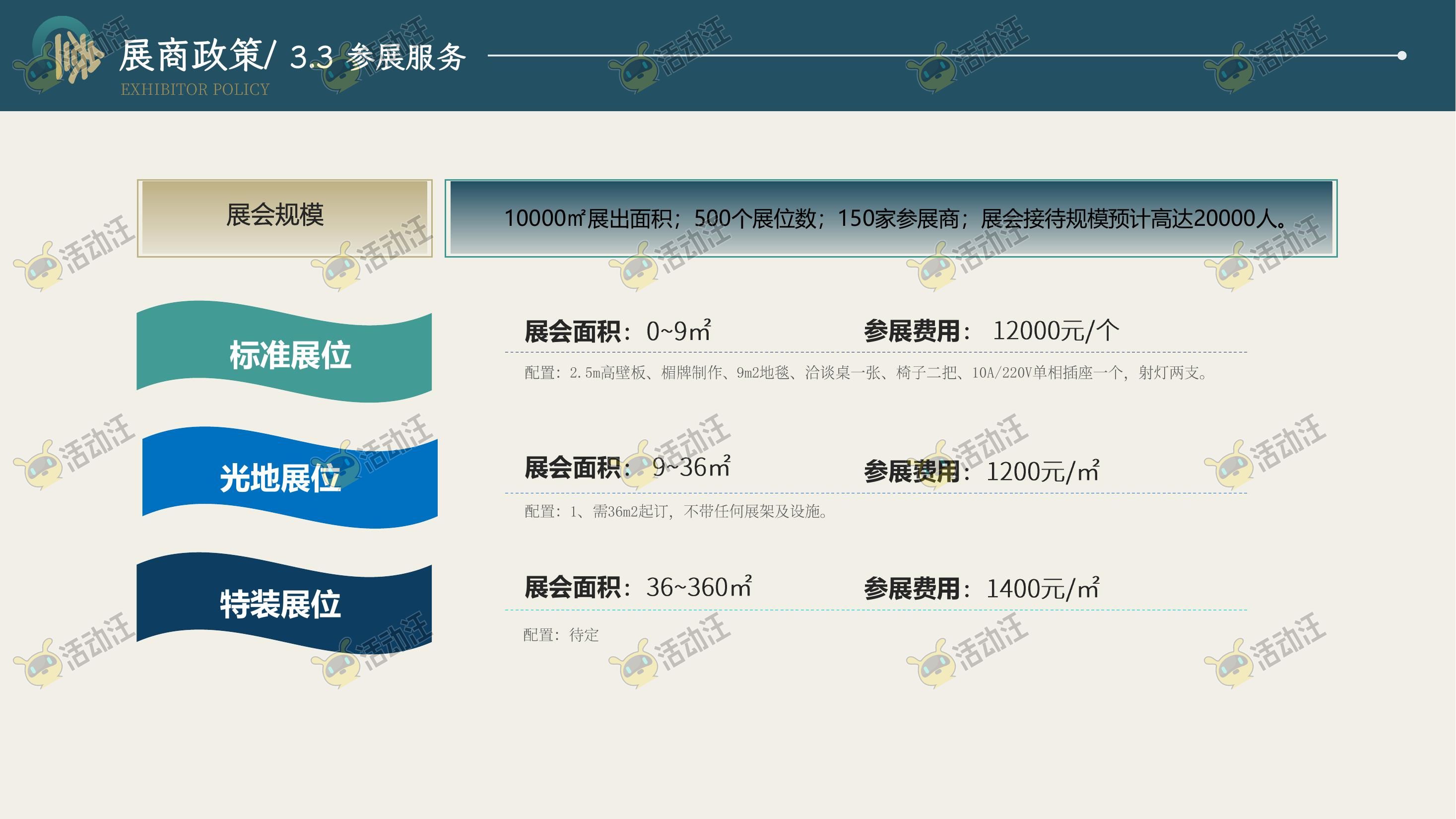The height and width of the screenshot is (819, 1456).
Task: Click the 3.3 参展服务 section heading
Action: click(x=378, y=58)
